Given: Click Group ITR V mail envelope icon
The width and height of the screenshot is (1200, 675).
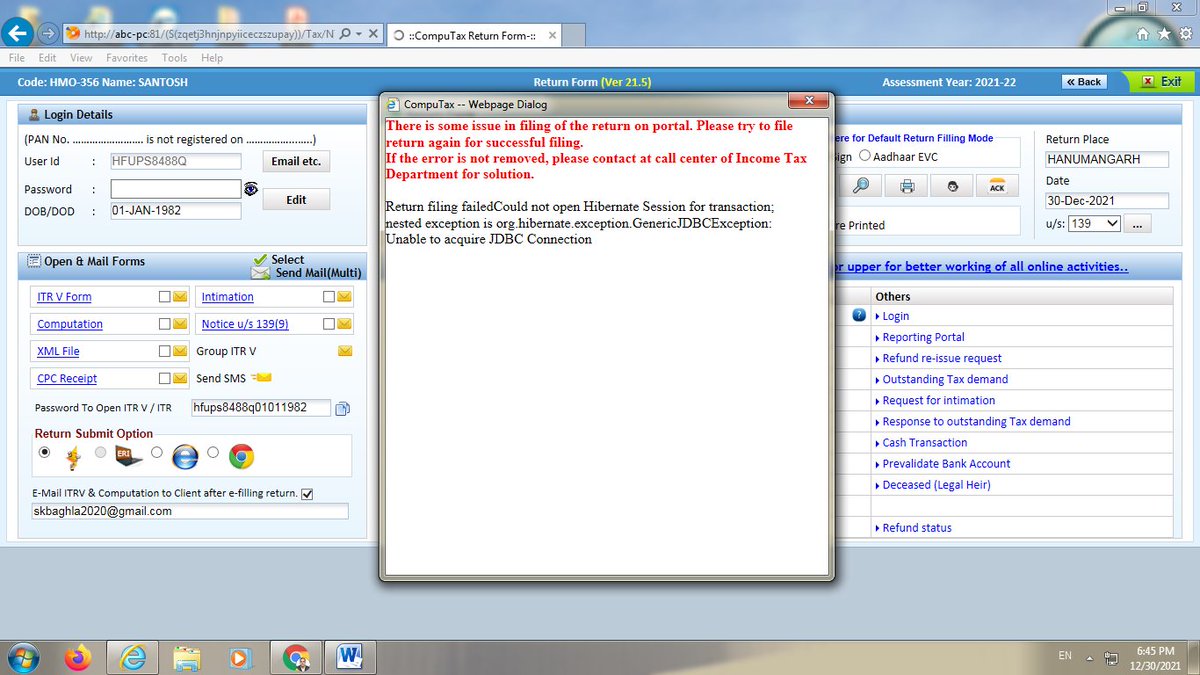Looking at the screenshot, I should click(345, 351).
